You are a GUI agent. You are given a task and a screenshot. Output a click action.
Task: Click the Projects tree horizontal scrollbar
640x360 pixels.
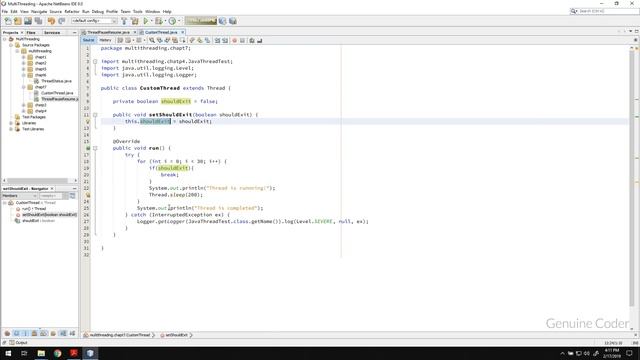(x=37, y=180)
